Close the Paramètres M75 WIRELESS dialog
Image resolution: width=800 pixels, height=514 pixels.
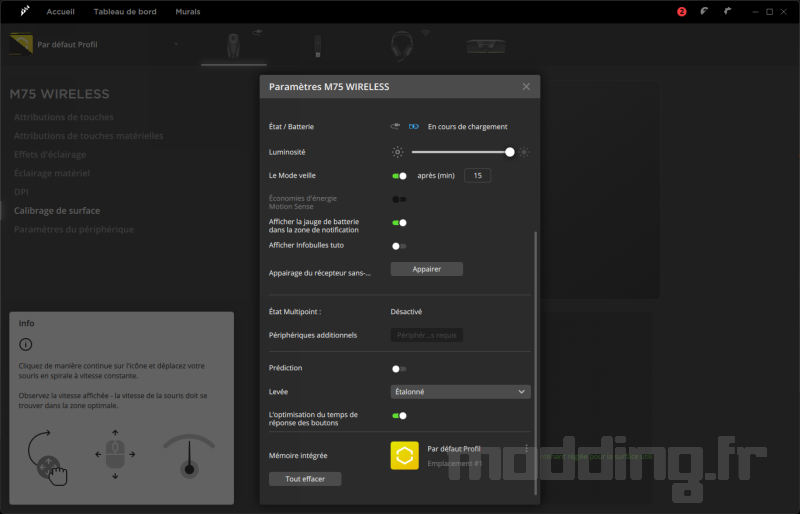coord(526,87)
